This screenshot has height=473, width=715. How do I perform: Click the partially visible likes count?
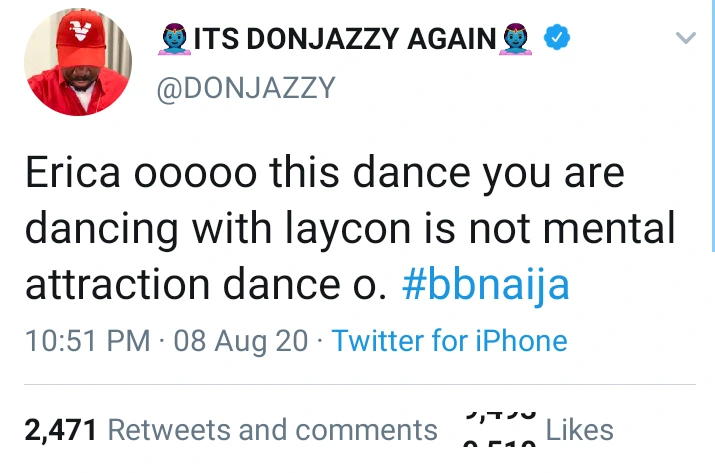503,430
